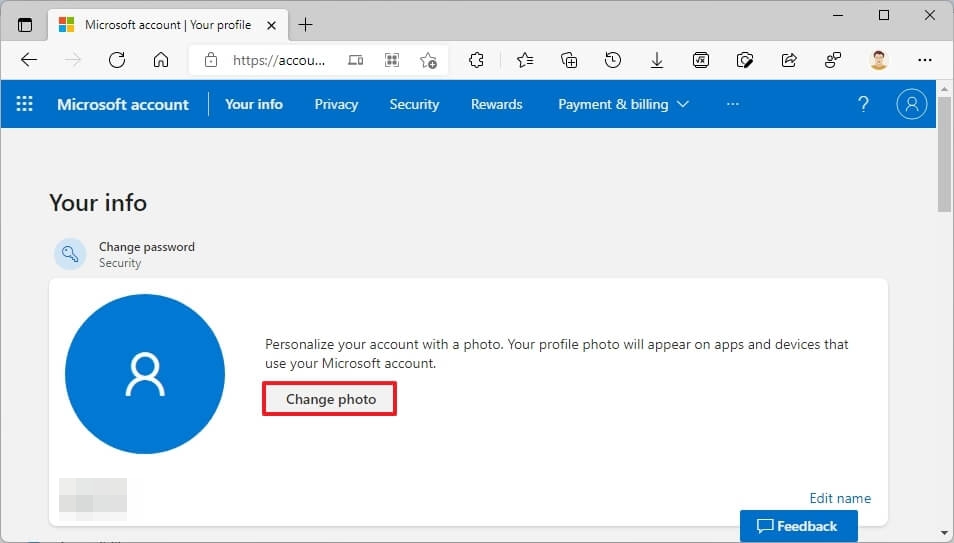Open the Your info navigation item
954x543 pixels.
[254, 104]
